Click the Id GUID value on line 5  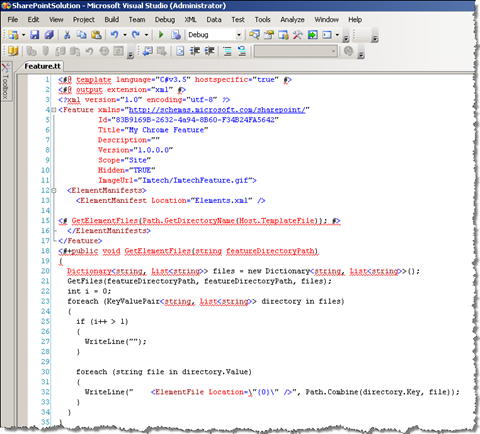pos(195,120)
